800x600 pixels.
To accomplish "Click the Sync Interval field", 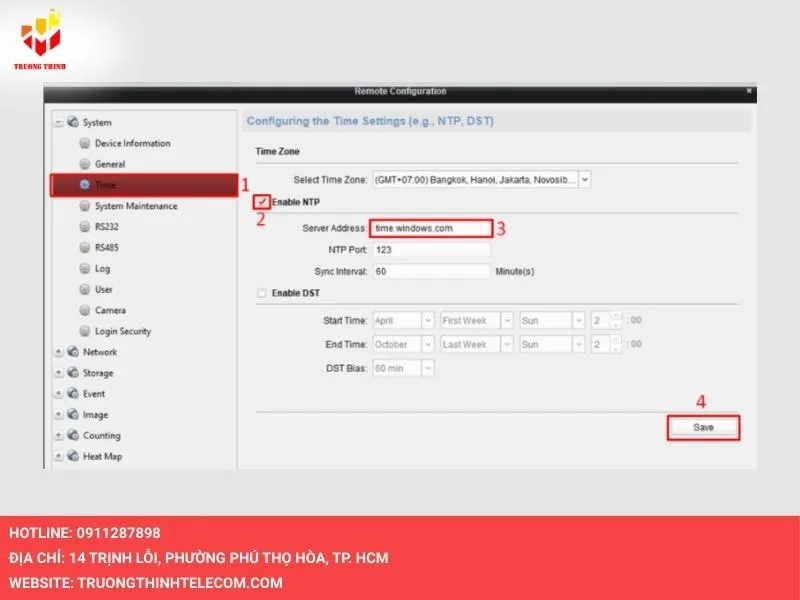I will point(431,271).
